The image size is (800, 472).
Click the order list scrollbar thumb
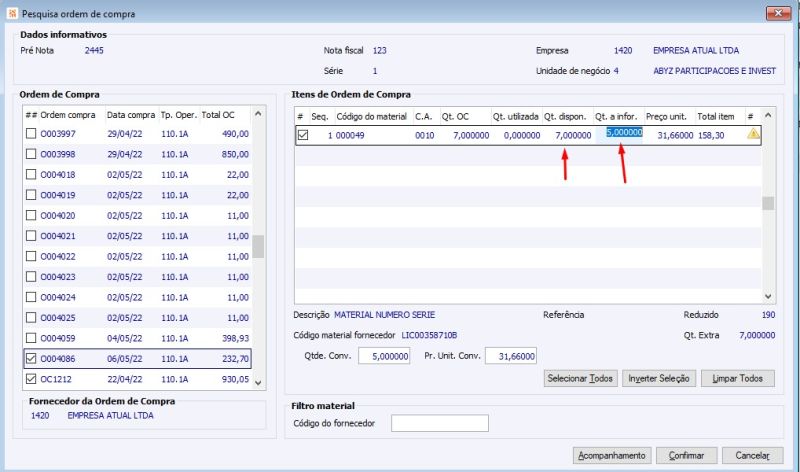258,246
